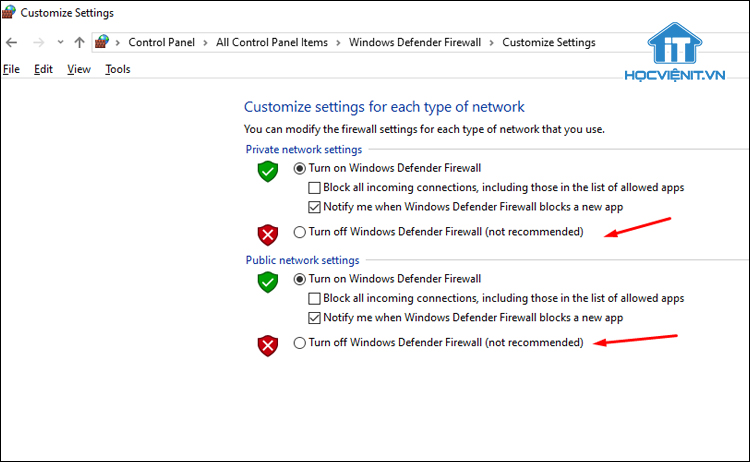
Task: Open the View menu
Action: coord(79,69)
